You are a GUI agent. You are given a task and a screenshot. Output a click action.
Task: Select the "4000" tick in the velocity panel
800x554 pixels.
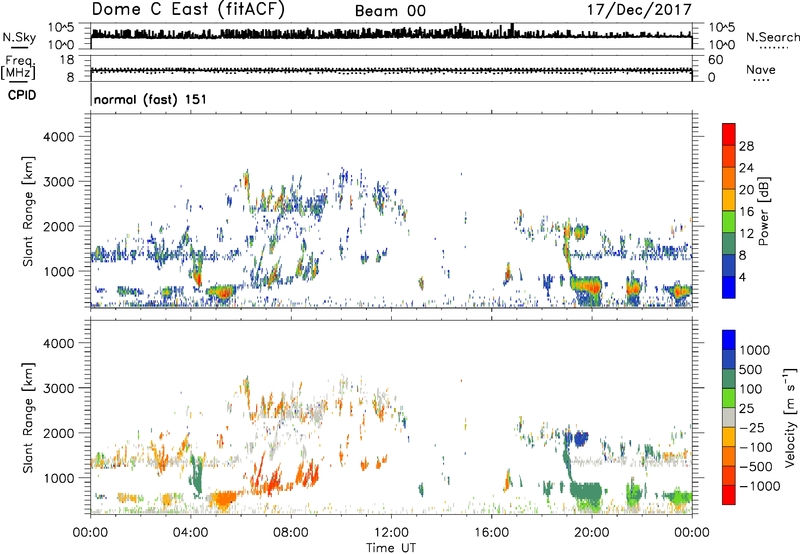pos(58,343)
